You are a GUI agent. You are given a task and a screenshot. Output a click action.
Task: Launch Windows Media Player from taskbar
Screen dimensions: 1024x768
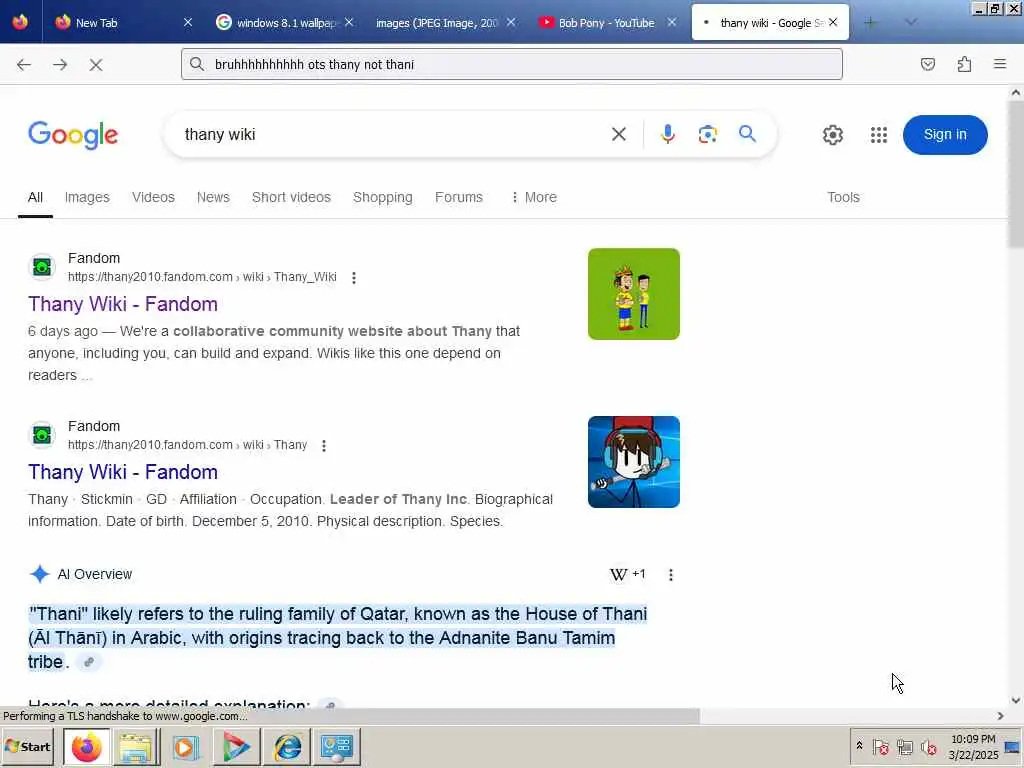click(186, 746)
